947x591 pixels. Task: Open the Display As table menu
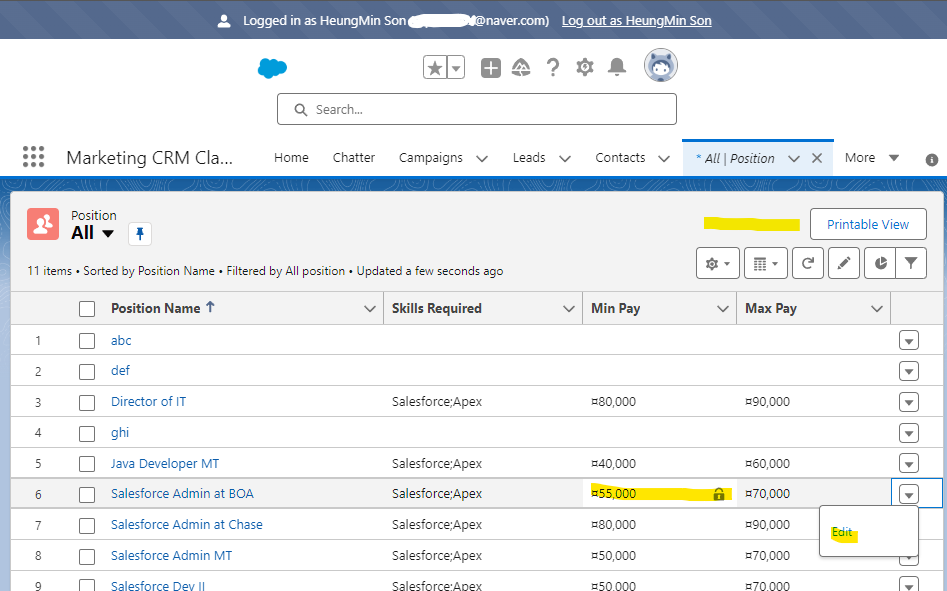[x=766, y=263]
